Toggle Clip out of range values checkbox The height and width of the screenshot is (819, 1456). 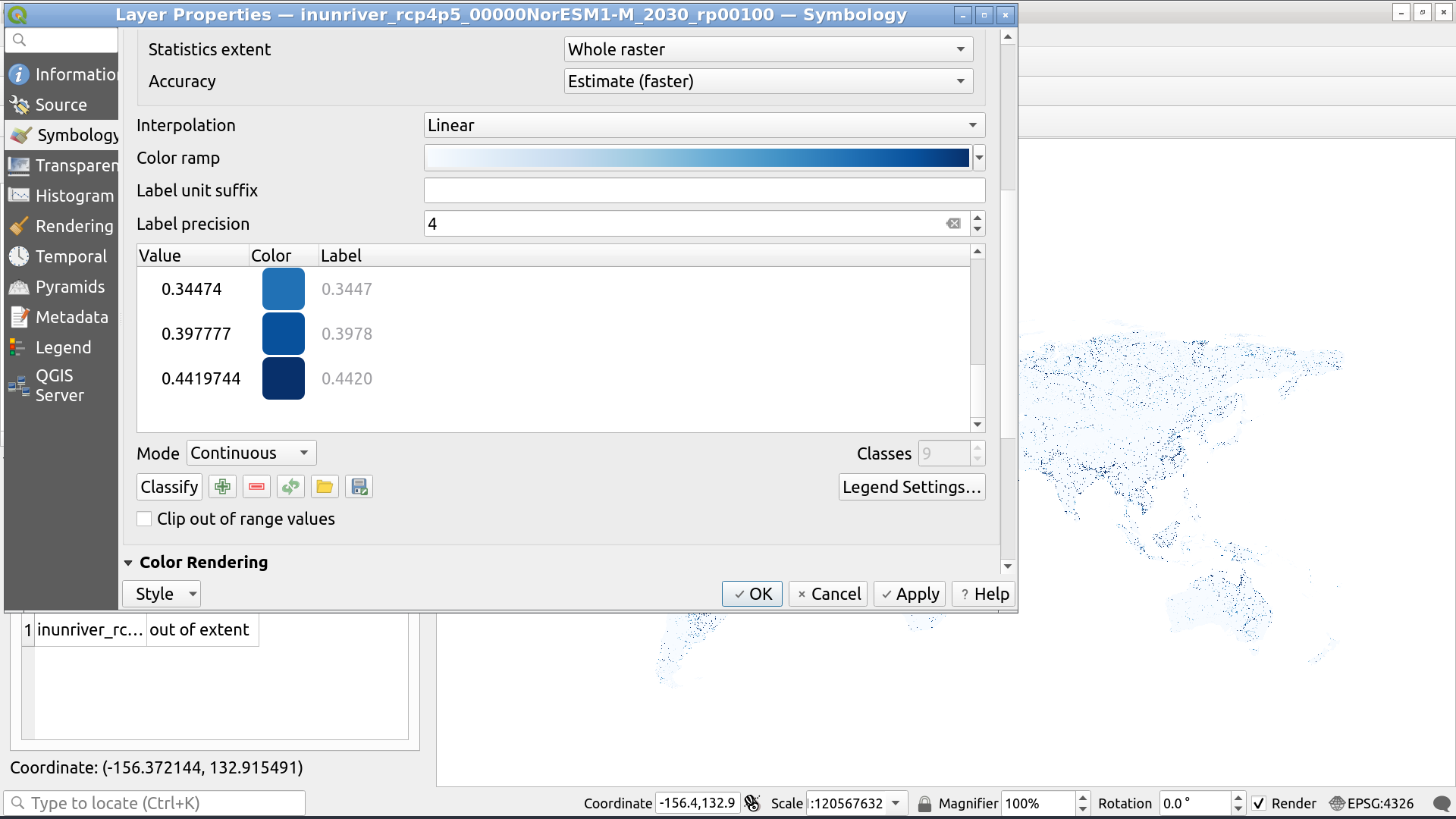coord(145,519)
